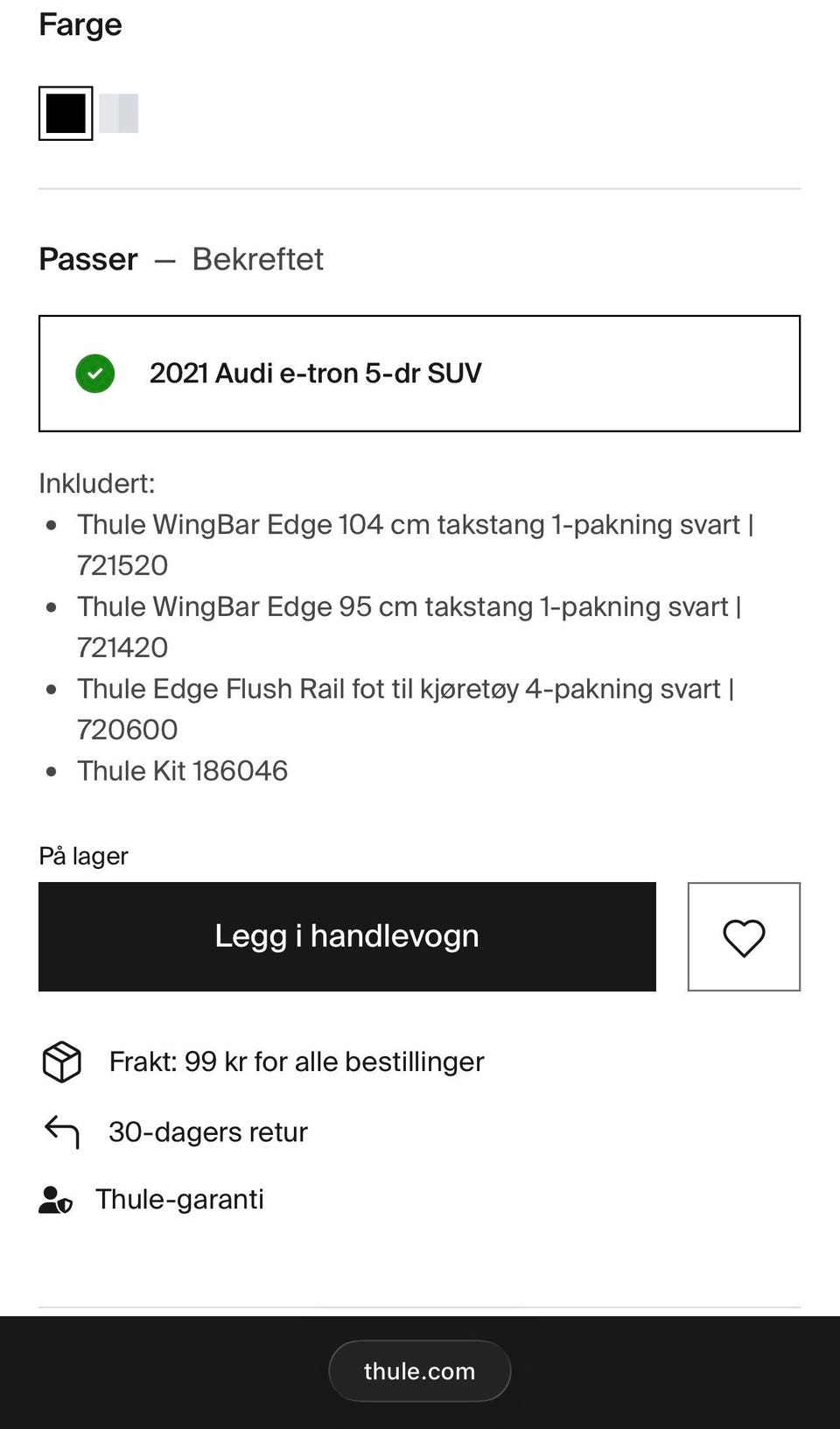Click the shipping box icon

pos(62,1062)
